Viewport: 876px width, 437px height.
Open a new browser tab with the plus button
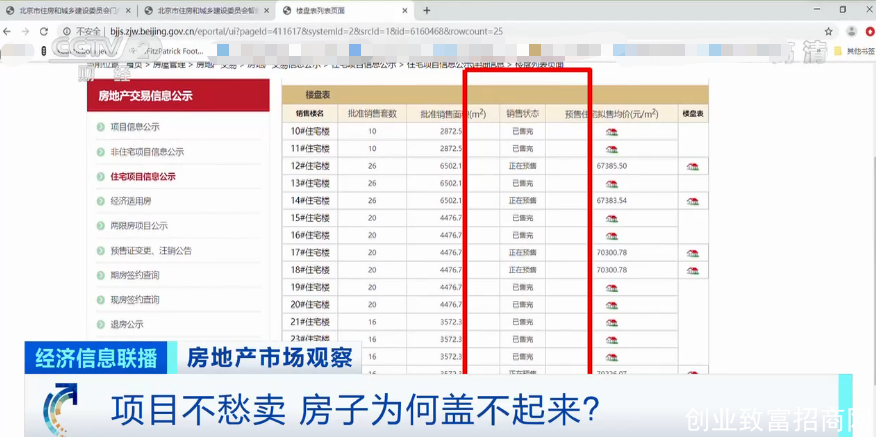pyautogui.click(x=427, y=10)
